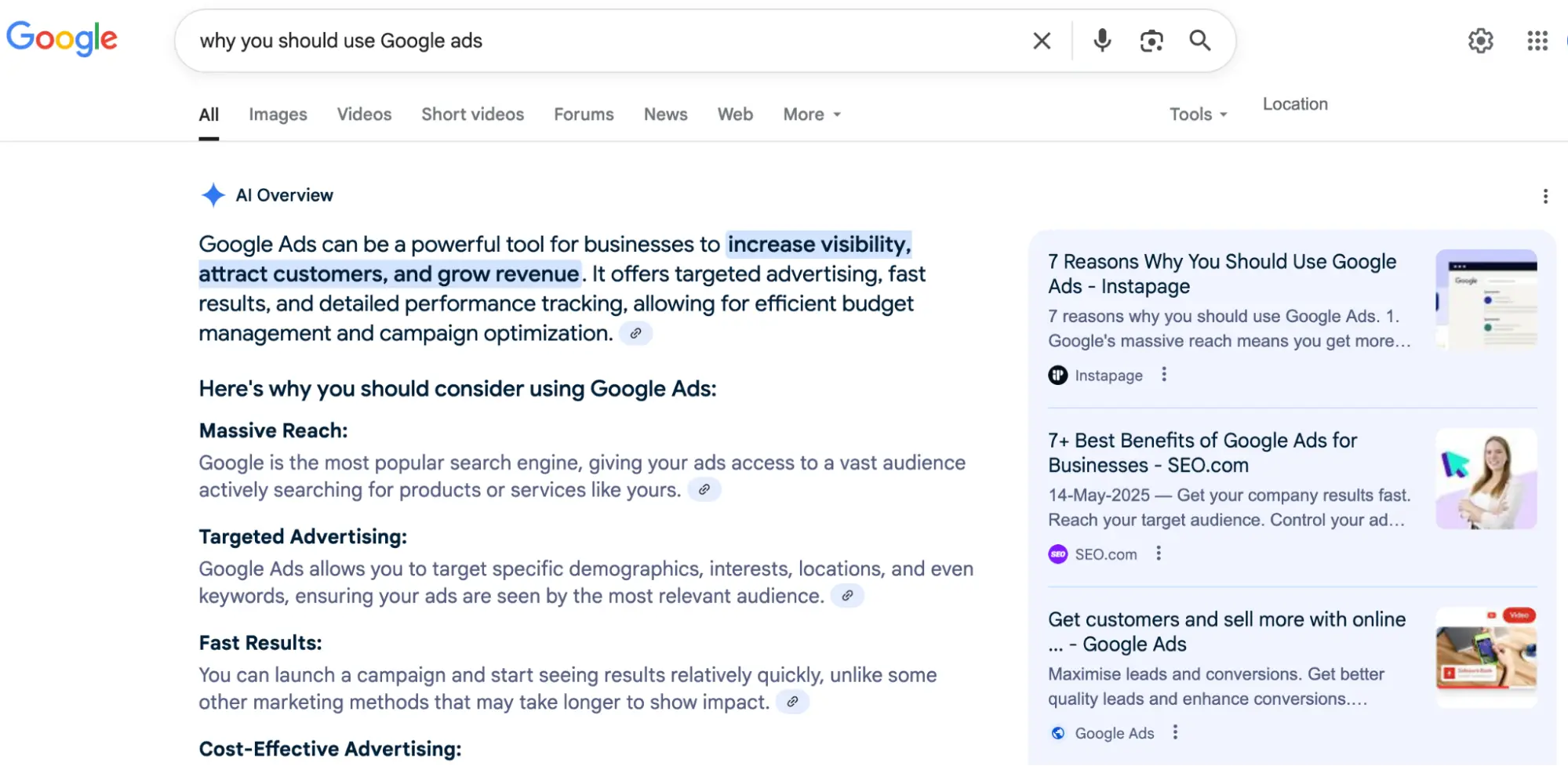Image resolution: width=1568 pixels, height=766 pixels.
Task: Click the 'Massive Reach:' heading
Action: pos(273,430)
